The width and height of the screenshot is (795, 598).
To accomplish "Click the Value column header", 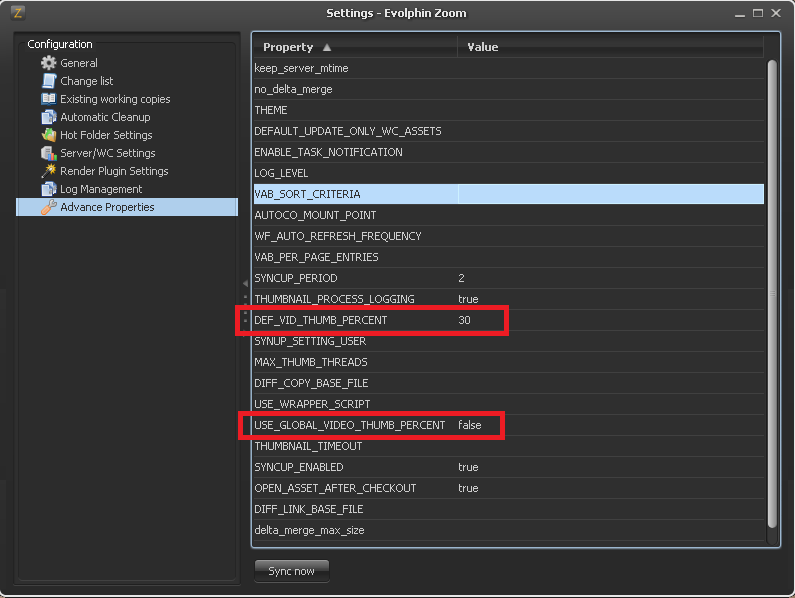I will [x=610, y=47].
